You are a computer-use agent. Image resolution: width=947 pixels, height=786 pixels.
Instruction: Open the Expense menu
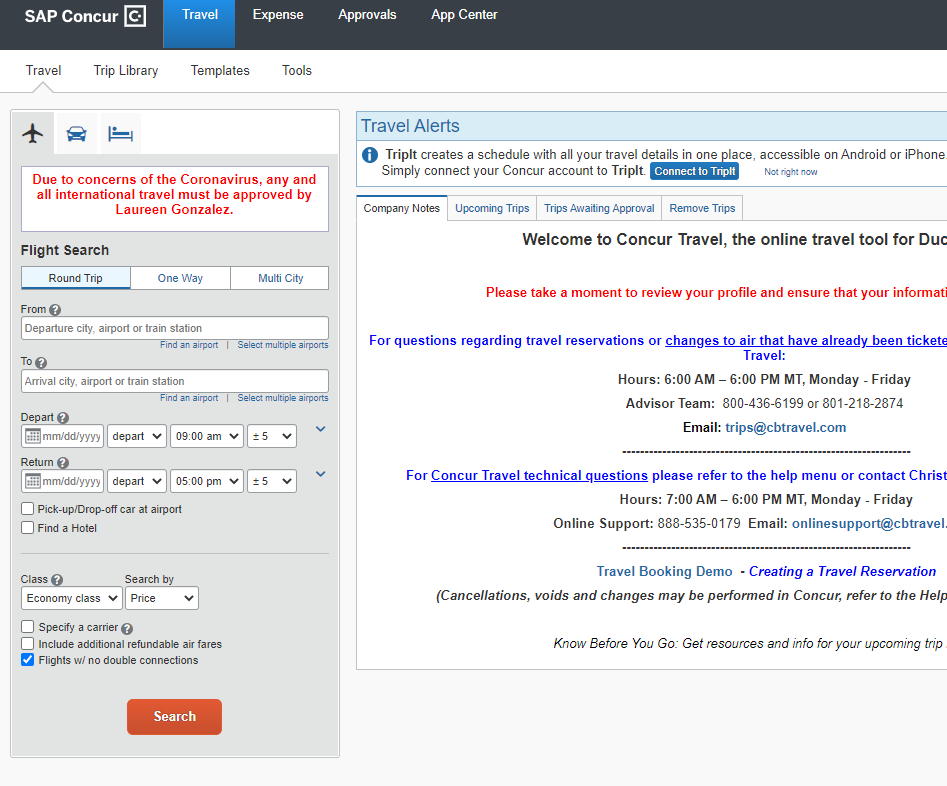278,14
